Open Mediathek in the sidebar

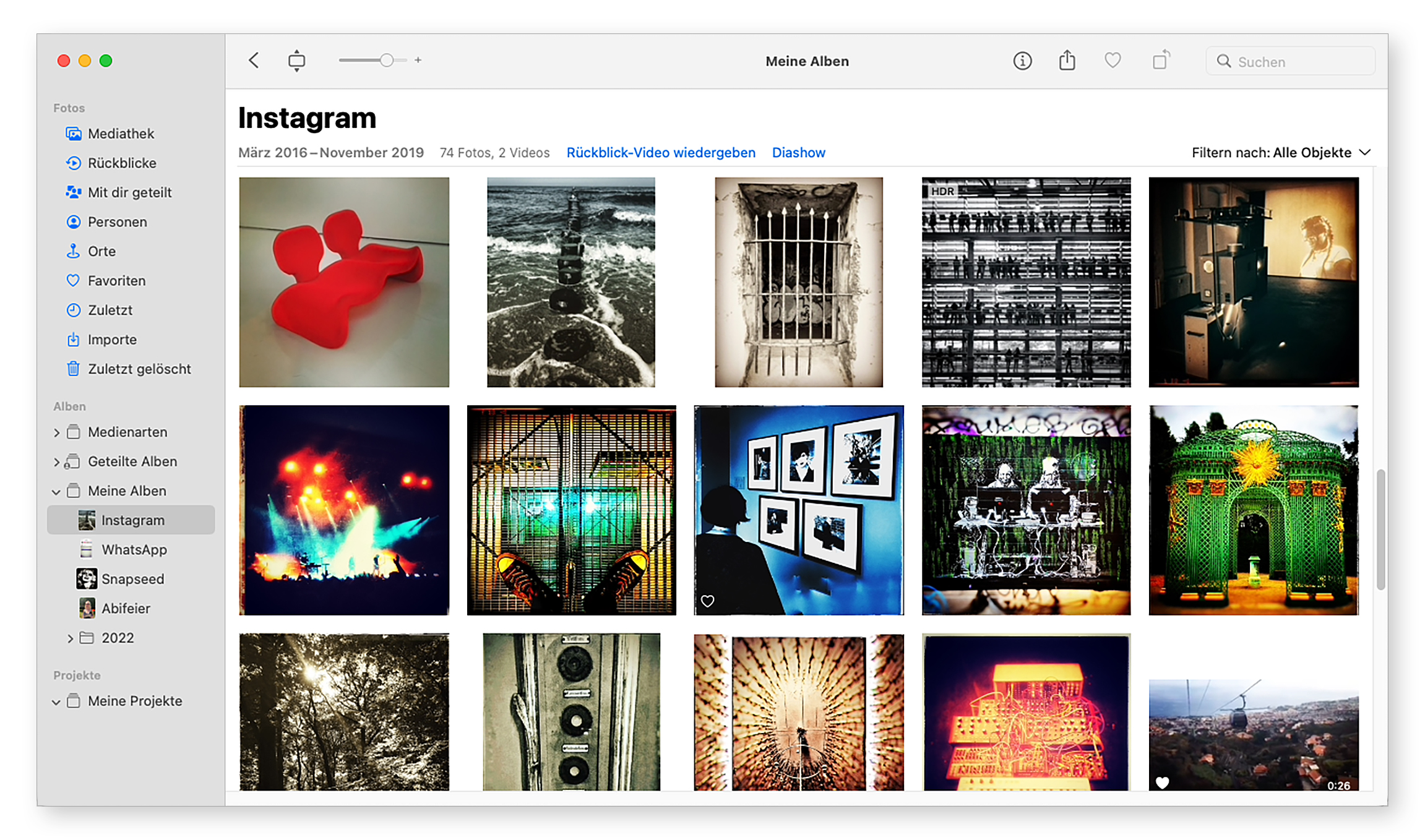121,134
